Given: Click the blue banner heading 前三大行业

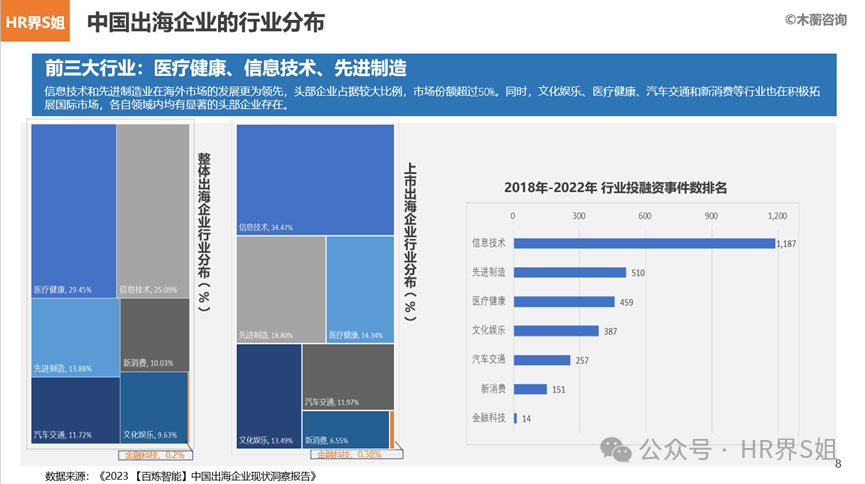Looking at the screenshot, I should click(225, 68).
